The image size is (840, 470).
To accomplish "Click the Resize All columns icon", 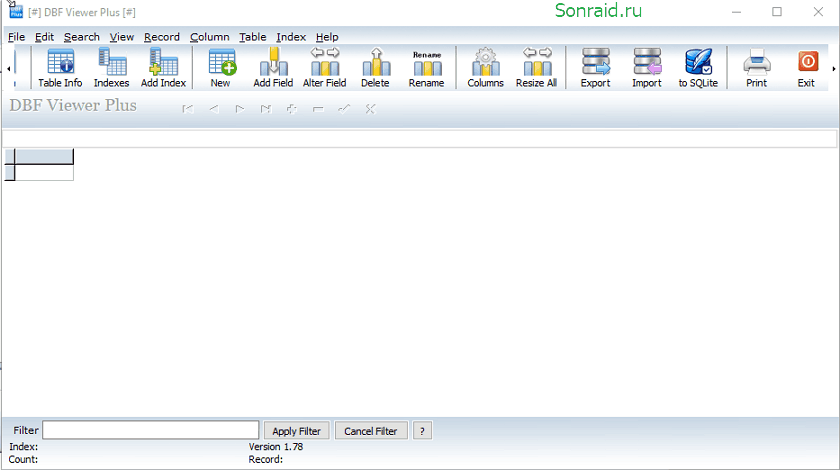I will [537, 68].
